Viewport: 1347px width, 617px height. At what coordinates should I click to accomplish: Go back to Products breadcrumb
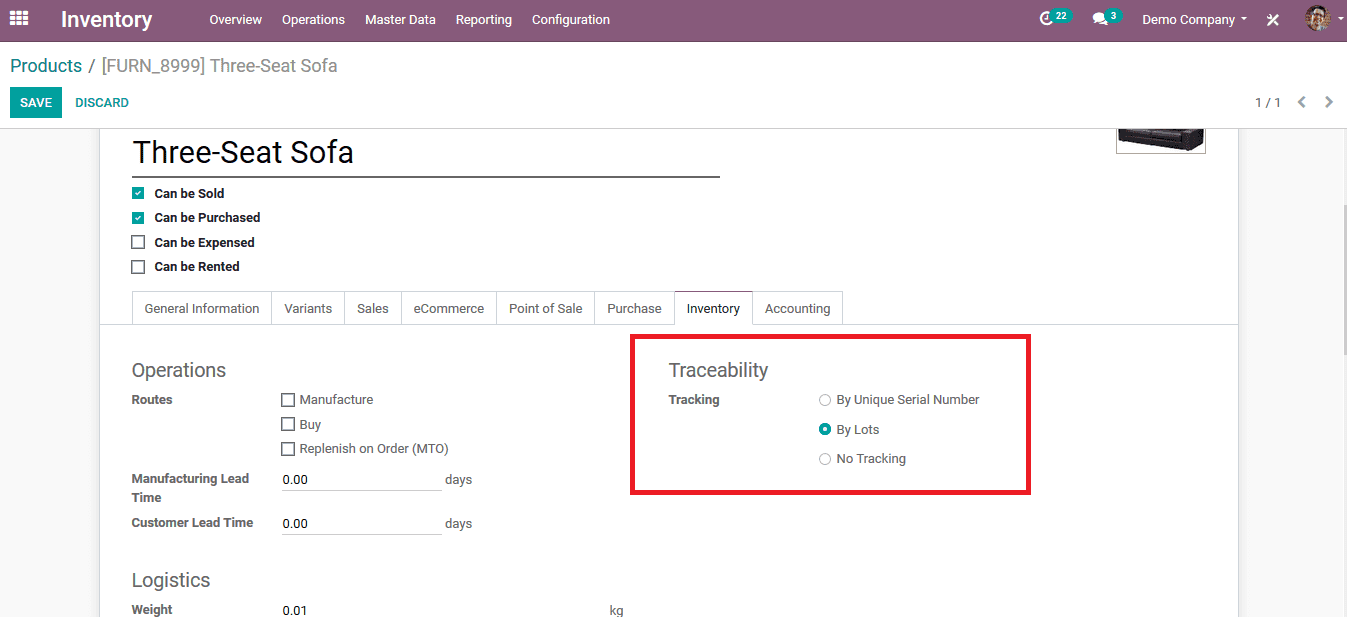(x=46, y=66)
